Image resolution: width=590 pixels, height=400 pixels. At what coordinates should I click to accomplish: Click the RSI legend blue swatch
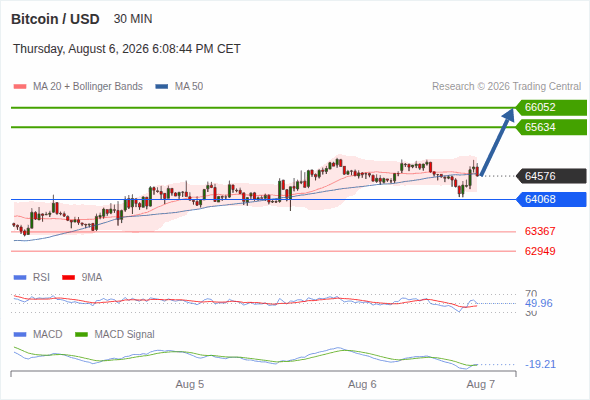(20, 278)
